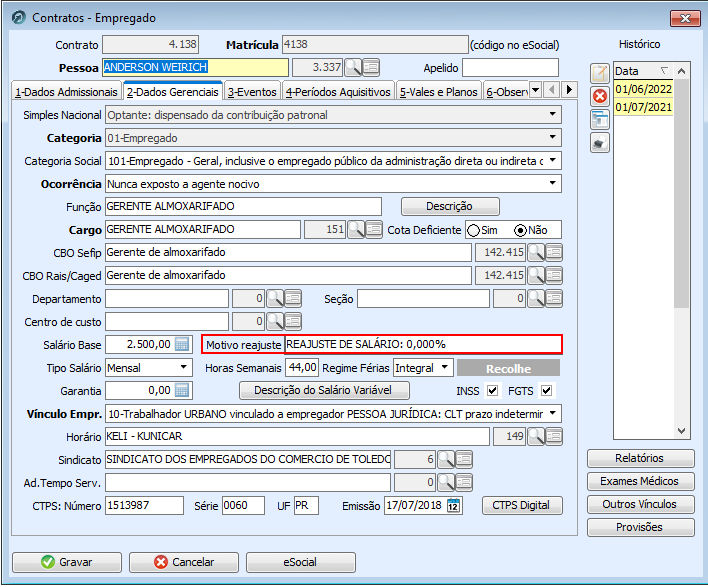Image resolution: width=708 pixels, height=587 pixels.
Task: Click the red delete icon in Histórico
Action: click(600, 96)
